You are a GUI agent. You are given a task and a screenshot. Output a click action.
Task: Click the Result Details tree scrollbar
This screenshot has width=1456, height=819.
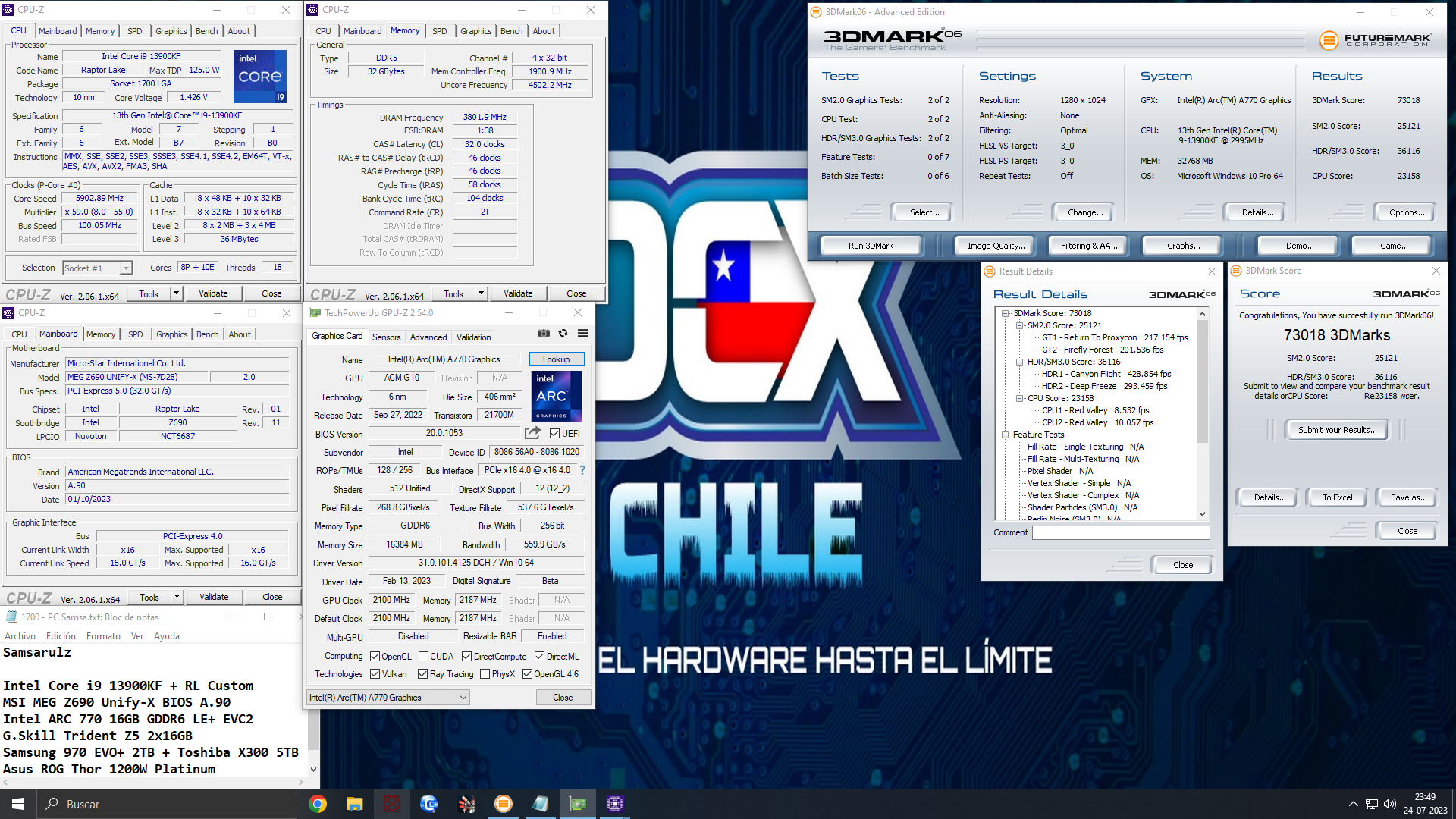click(1202, 380)
